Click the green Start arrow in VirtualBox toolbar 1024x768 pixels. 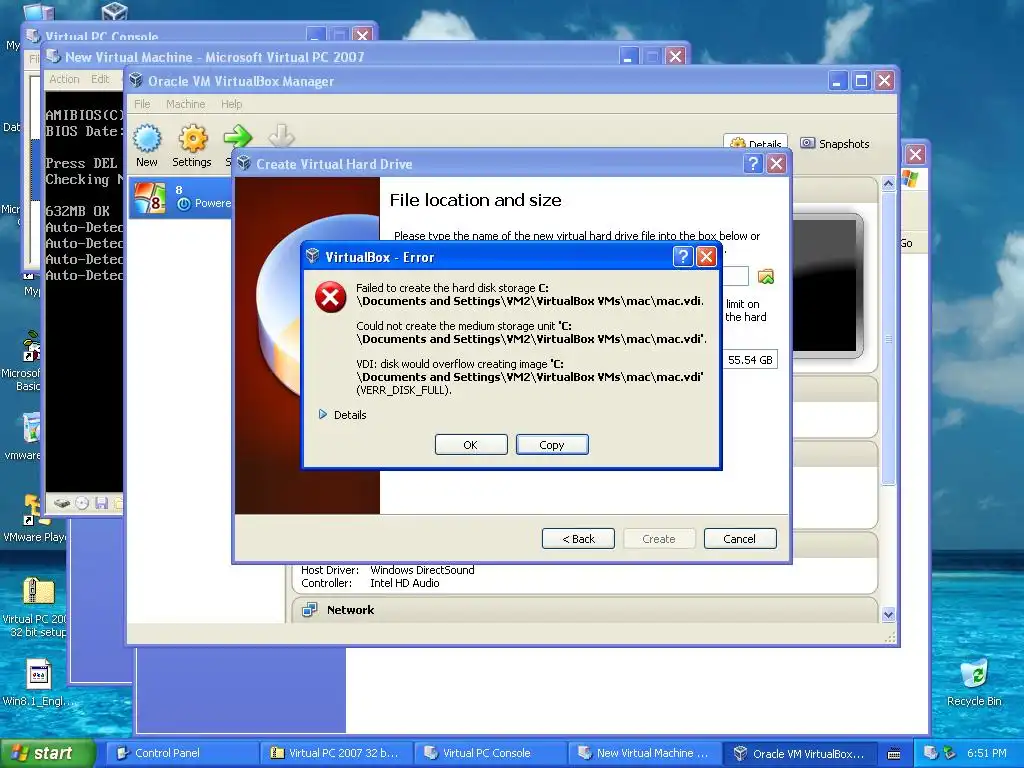238,136
